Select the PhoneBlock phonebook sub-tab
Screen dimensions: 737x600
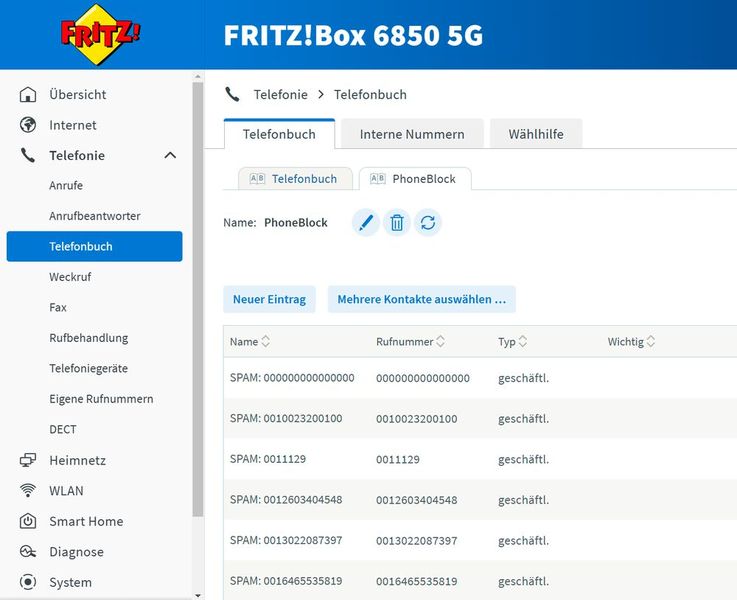click(x=416, y=179)
